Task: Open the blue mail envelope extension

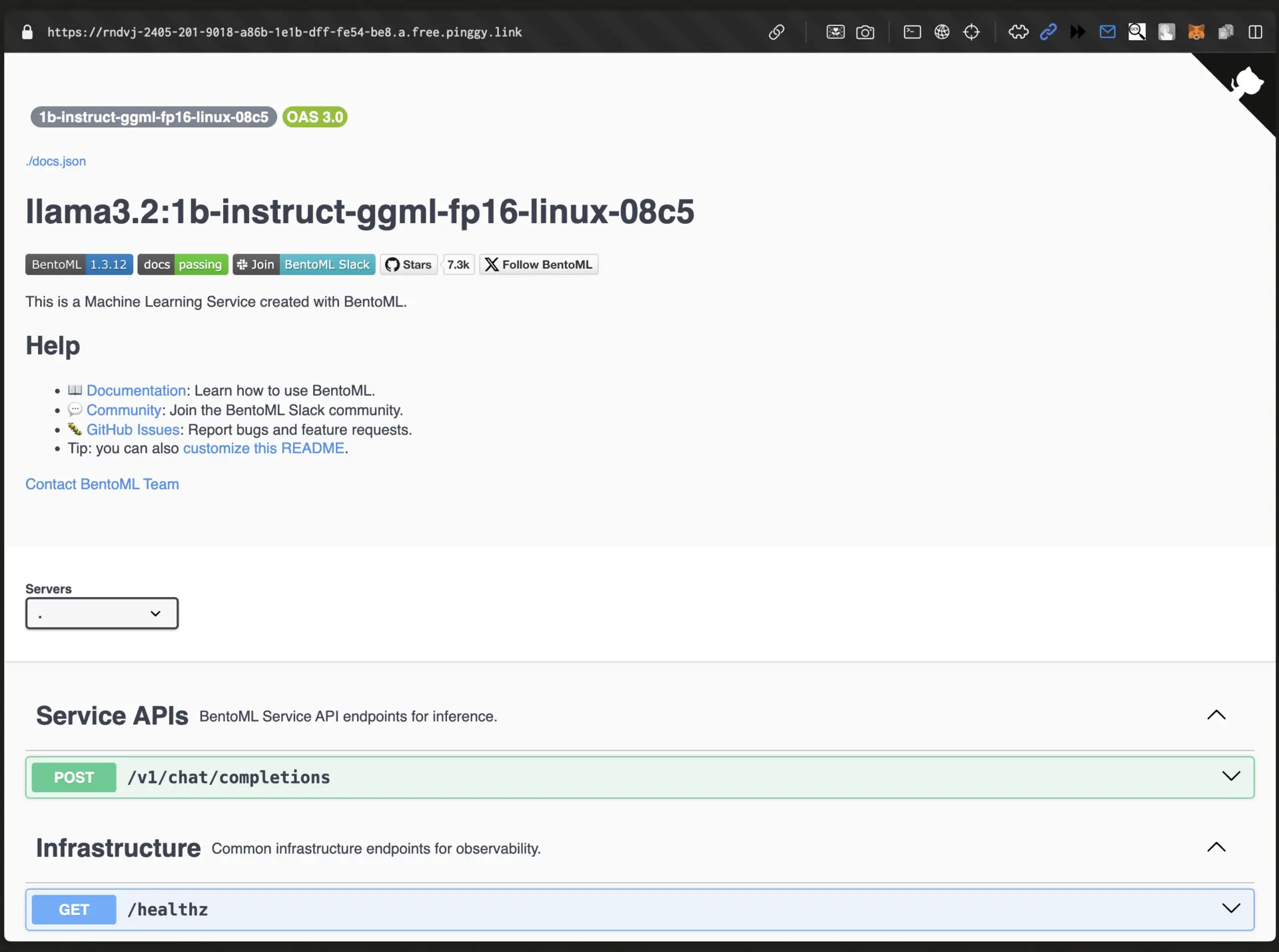Action: (1107, 32)
